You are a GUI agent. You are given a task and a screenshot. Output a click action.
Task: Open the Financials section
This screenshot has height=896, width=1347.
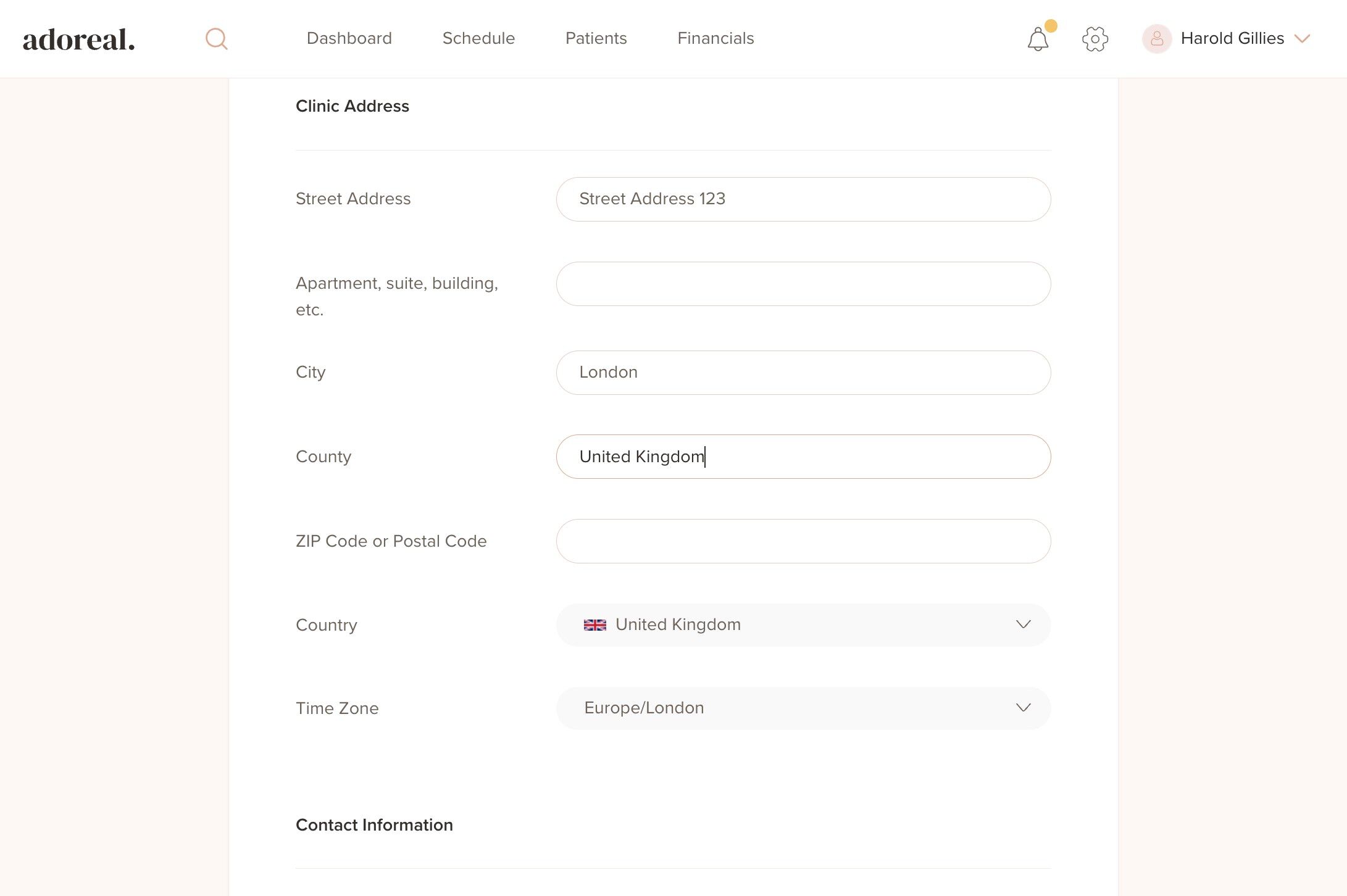[715, 38]
